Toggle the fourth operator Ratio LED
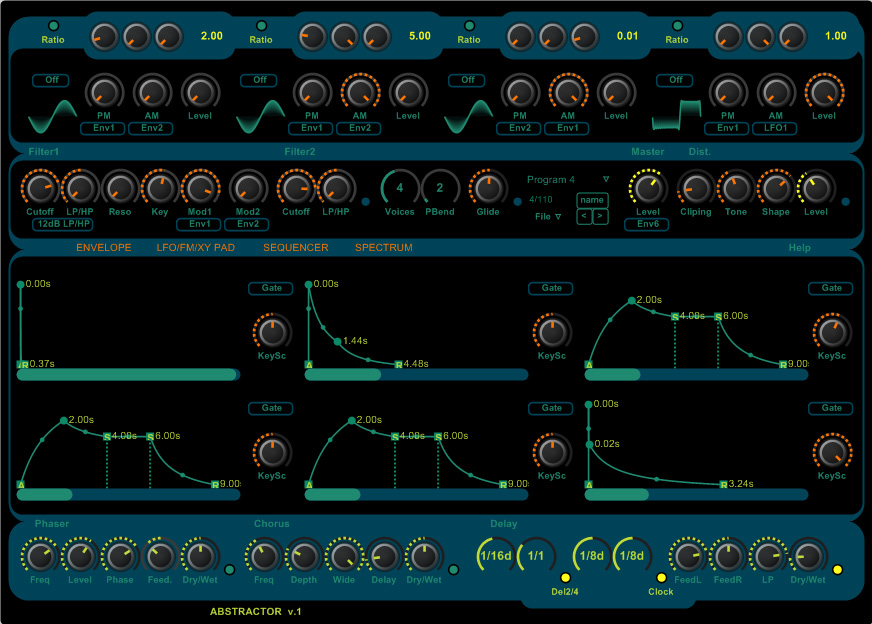The image size is (872, 624). click(x=677, y=26)
